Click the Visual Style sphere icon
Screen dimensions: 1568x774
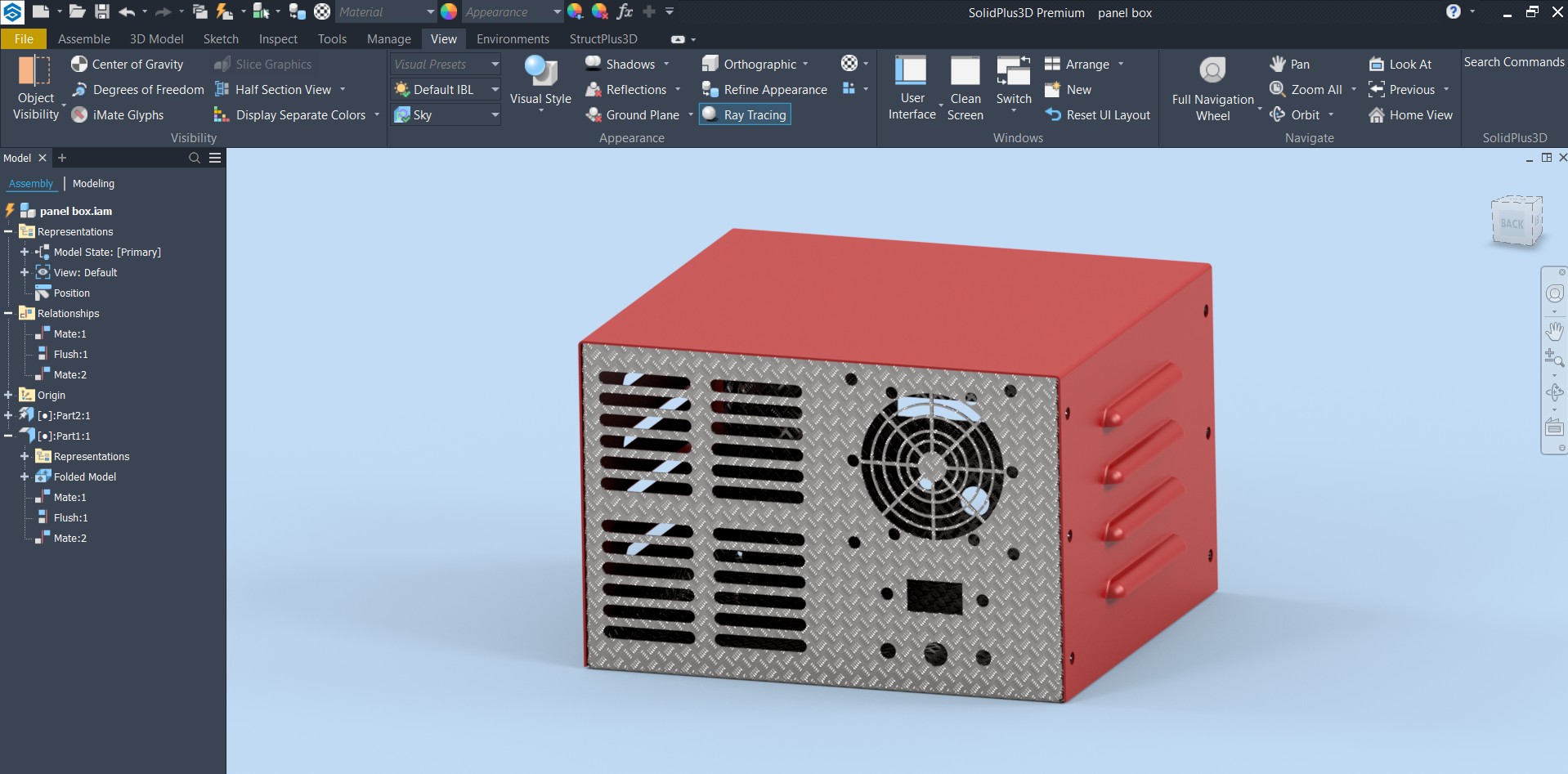click(x=540, y=71)
